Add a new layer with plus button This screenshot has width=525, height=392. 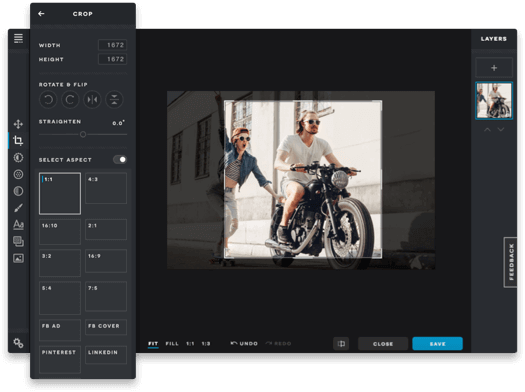click(494, 68)
